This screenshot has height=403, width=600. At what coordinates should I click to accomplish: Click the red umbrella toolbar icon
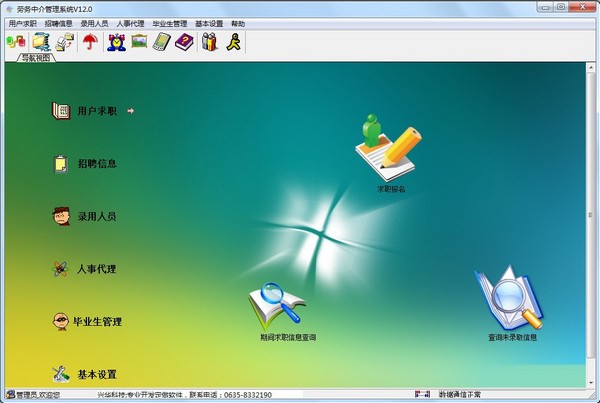click(x=90, y=41)
